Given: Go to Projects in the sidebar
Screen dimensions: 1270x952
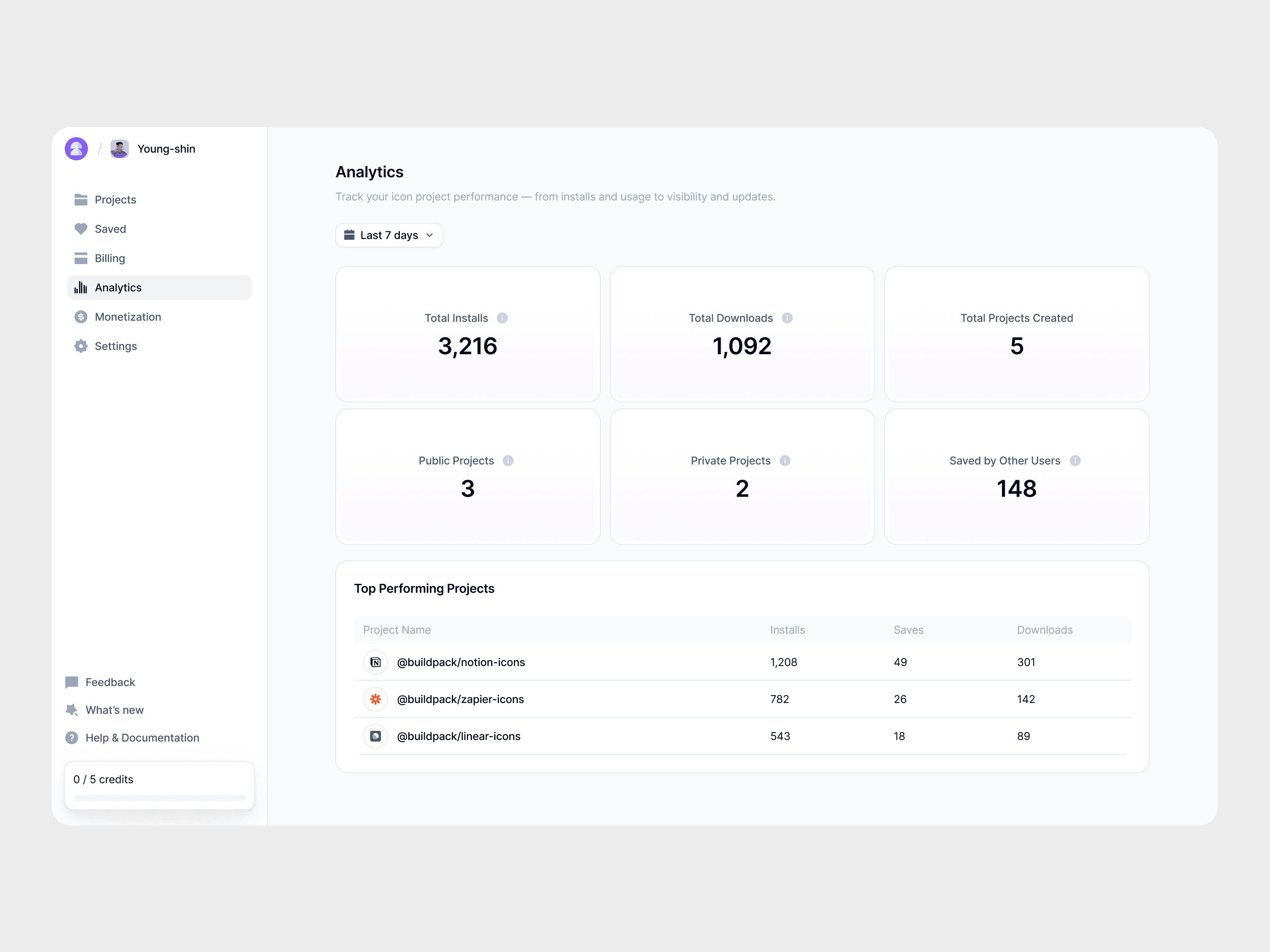Looking at the screenshot, I should (x=115, y=200).
